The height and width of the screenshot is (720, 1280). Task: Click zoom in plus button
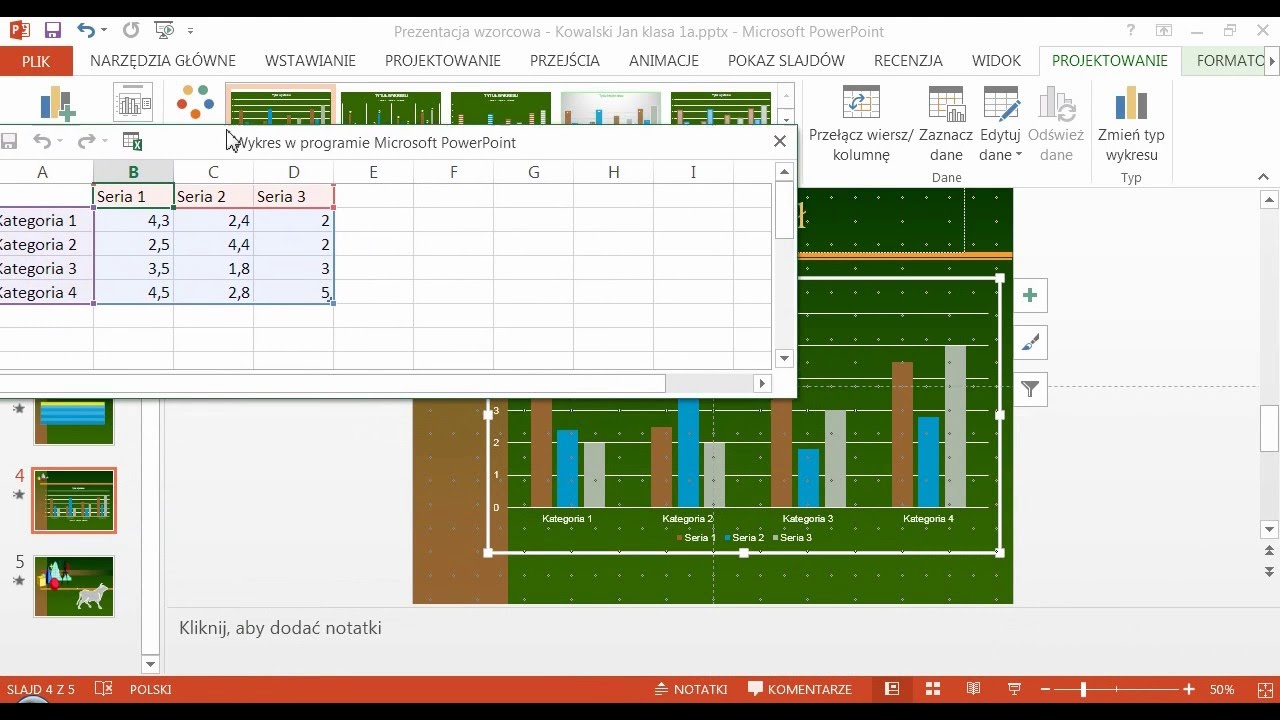1189,689
